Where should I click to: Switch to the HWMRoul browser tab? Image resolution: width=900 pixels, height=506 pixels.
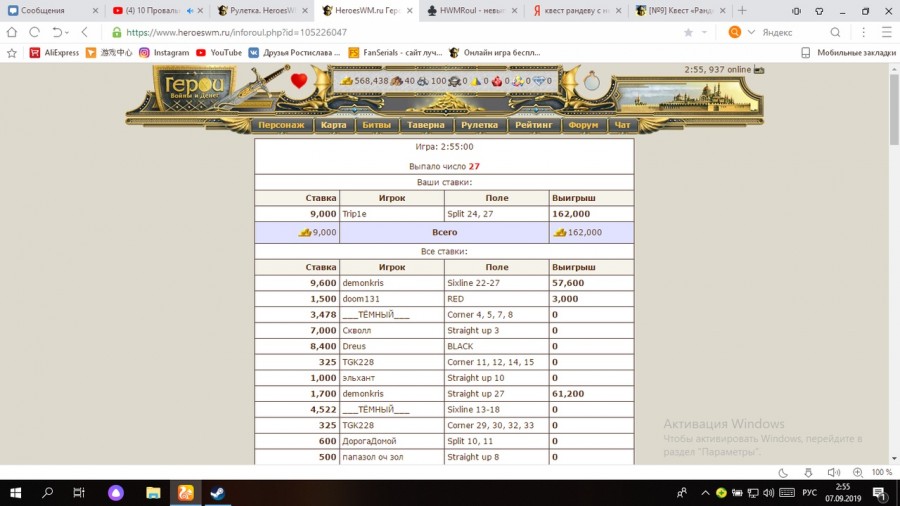pyautogui.click(x=470, y=11)
